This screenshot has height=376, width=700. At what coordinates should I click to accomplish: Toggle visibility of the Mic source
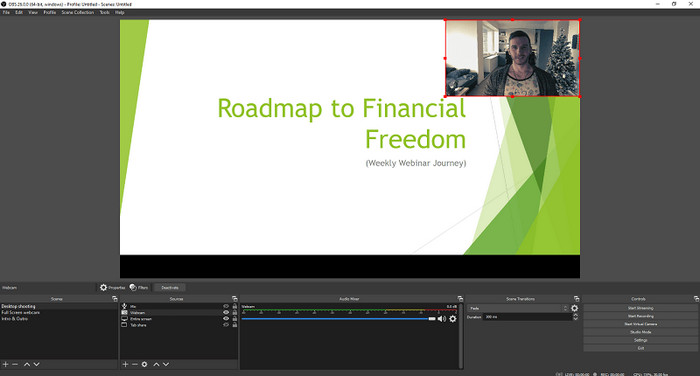click(226, 306)
